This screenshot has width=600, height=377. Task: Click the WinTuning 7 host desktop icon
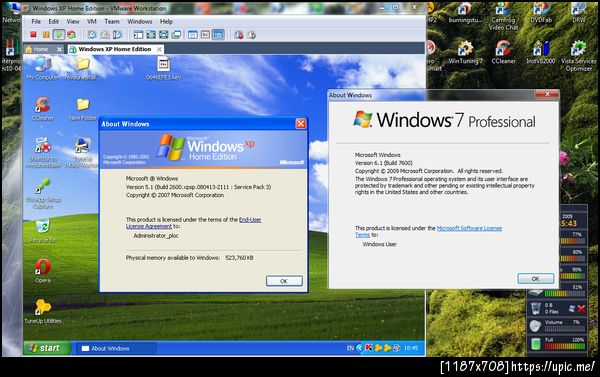coord(465,53)
